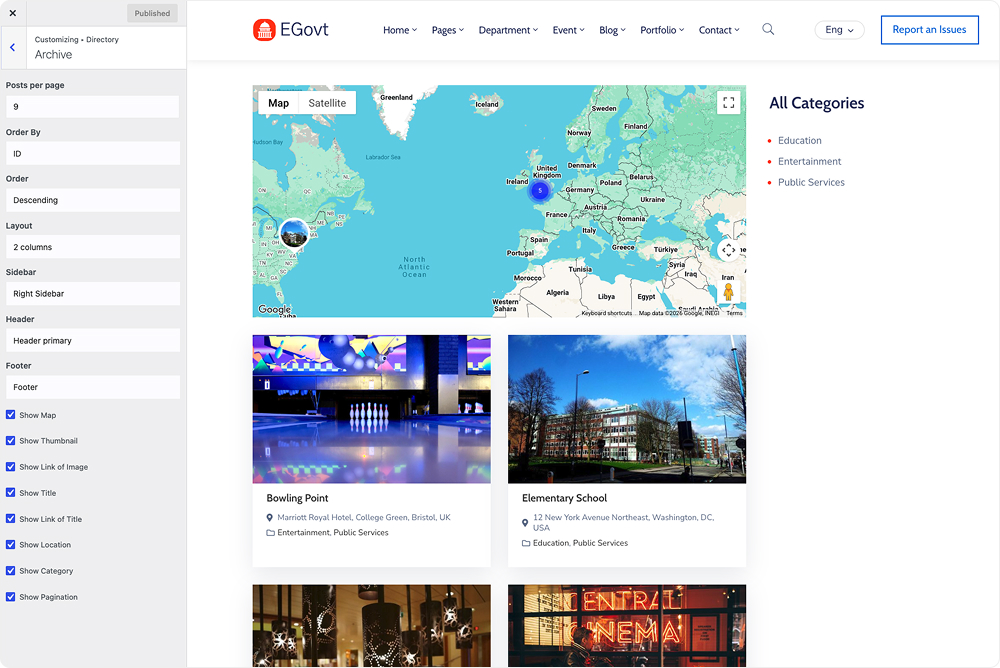
Task: Toggle the Show Link of Image checkbox
Action: point(11,467)
